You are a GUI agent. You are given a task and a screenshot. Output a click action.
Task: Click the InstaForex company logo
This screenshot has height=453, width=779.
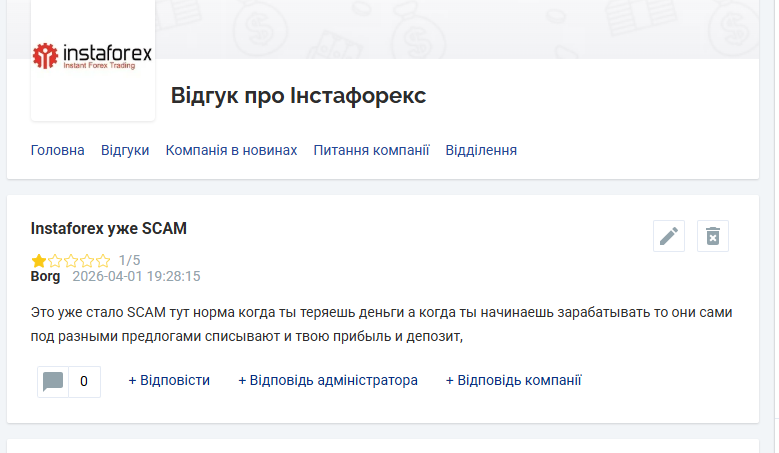point(92,56)
